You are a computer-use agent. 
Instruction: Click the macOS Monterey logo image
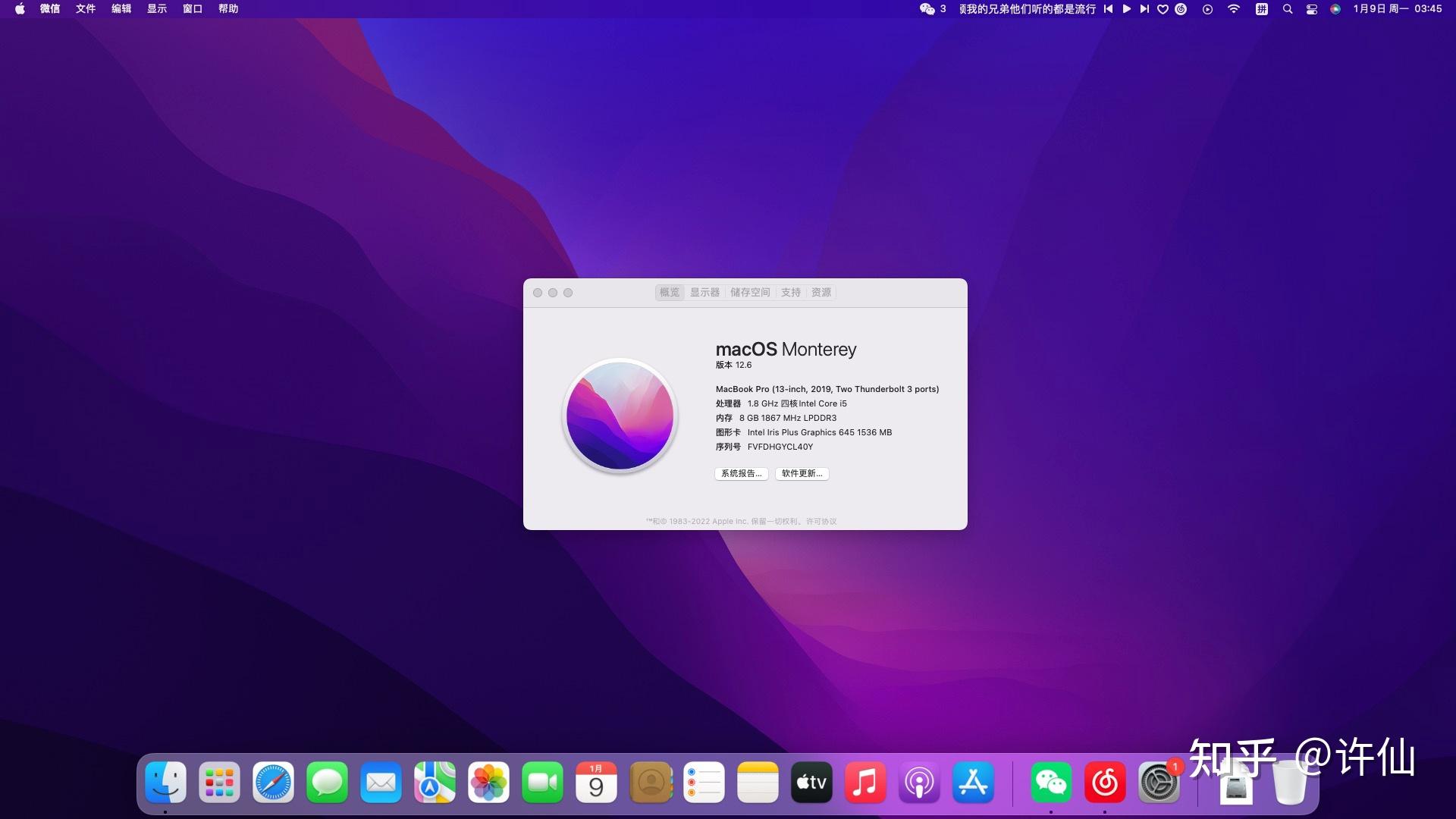[x=620, y=416]
